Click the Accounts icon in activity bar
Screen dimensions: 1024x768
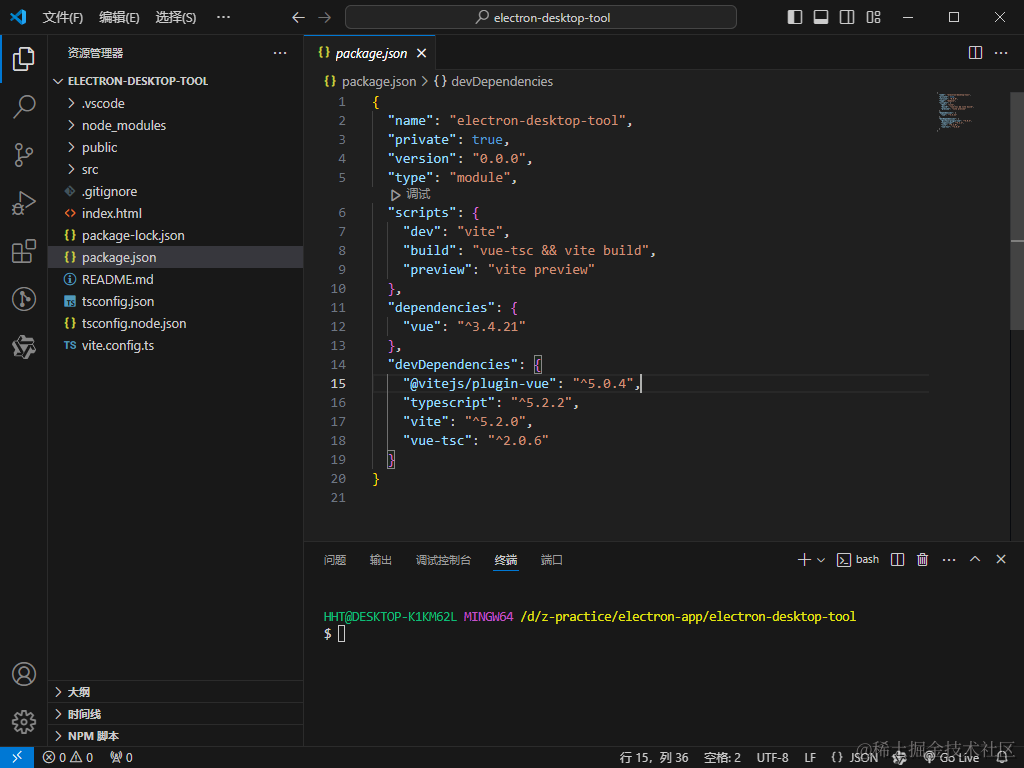(24, 674)
